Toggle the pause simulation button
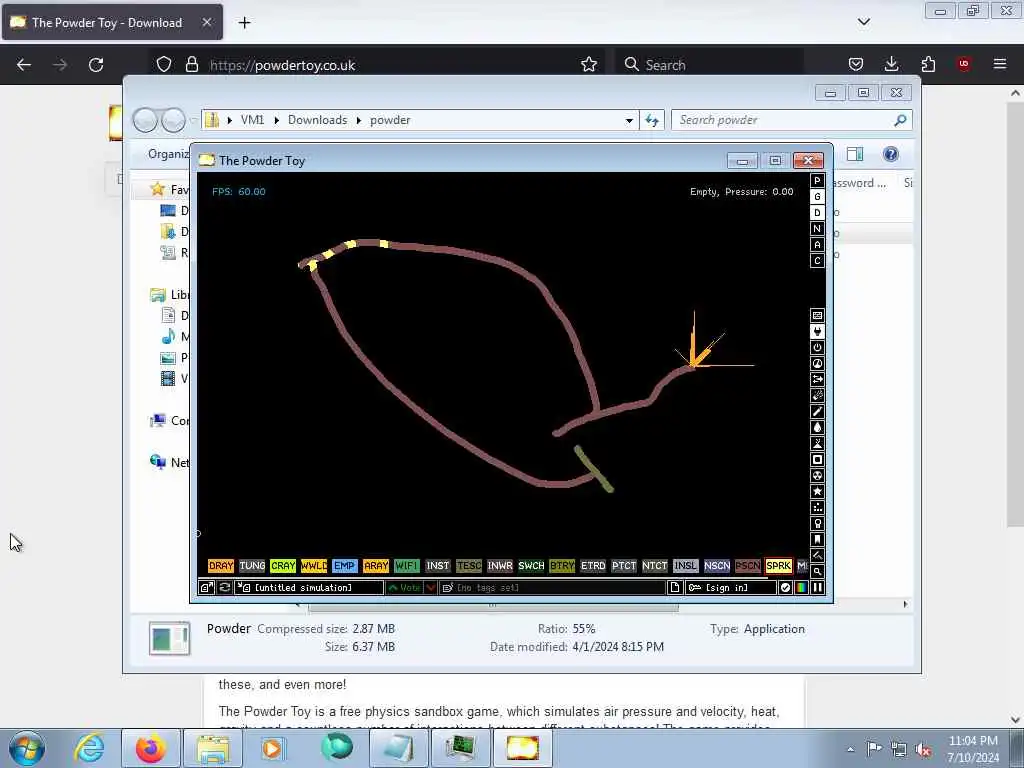 click(x=817, y=588)
